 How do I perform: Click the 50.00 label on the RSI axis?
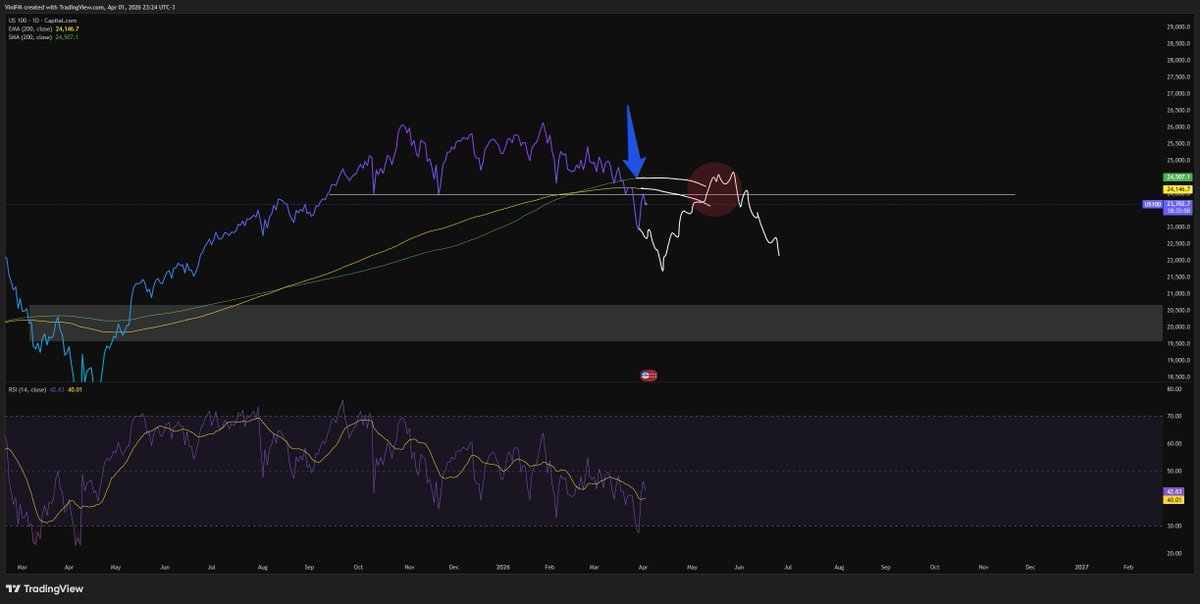(1173, 471)
